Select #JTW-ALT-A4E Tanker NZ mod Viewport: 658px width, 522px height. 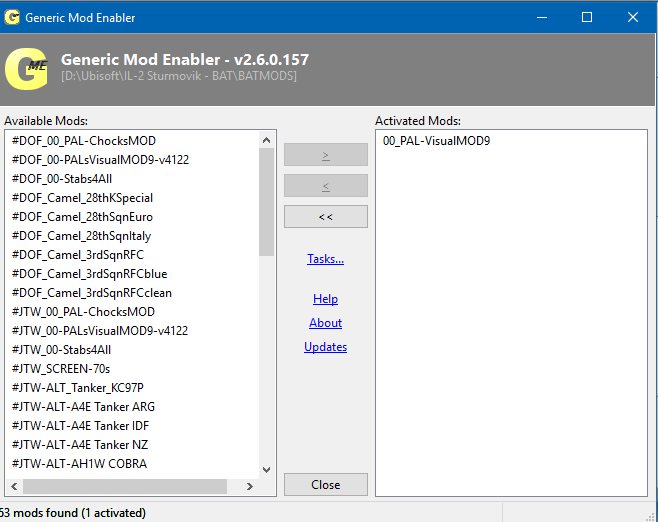80,444
